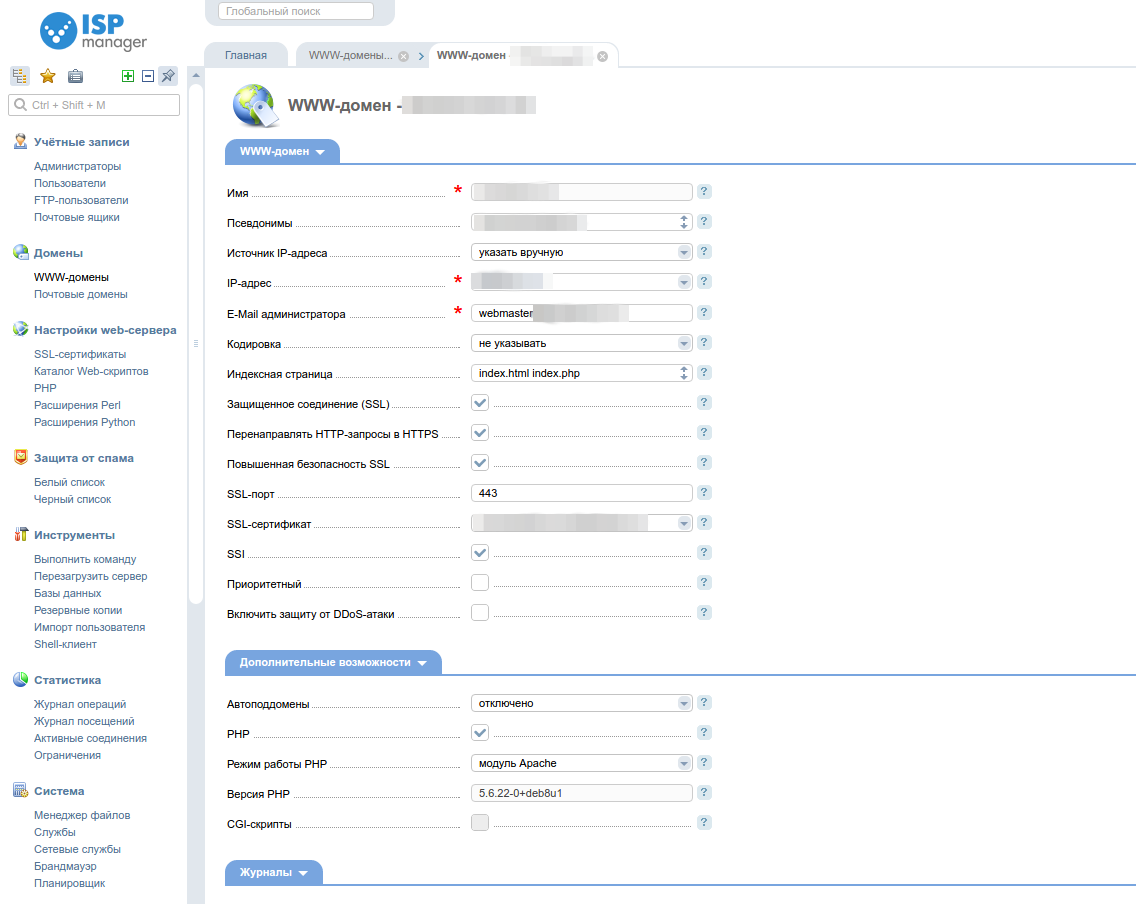This screenshot has width=1136, height=904.
Task: Click the ISPmanager logo
Action: point(93,32)
